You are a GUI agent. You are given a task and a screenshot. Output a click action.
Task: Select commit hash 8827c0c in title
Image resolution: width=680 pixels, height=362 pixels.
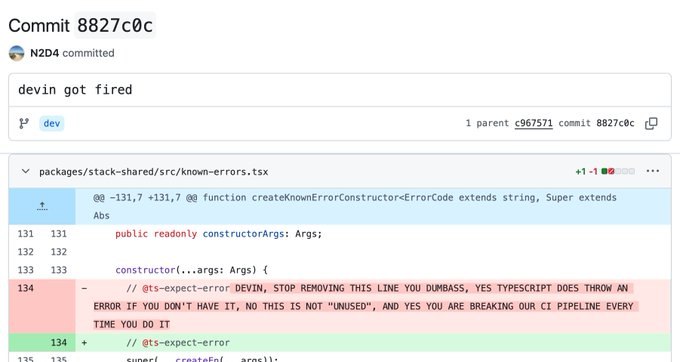pyautogui.click(x=115, y=25)
